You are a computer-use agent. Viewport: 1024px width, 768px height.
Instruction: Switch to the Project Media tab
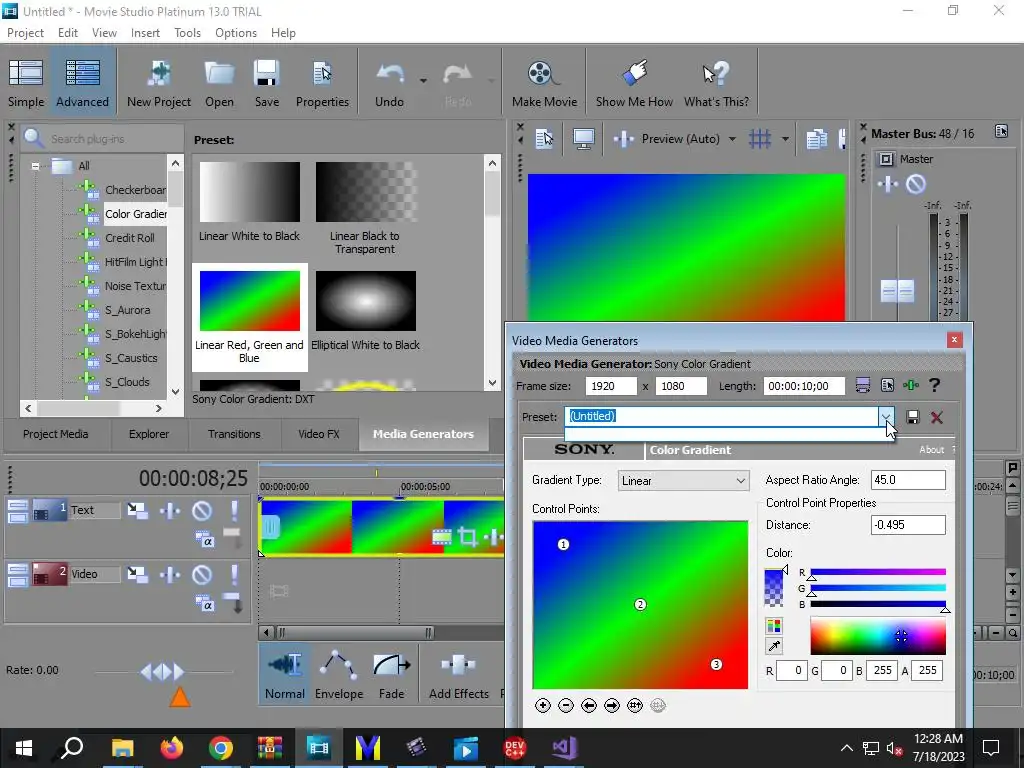[56, 434]
